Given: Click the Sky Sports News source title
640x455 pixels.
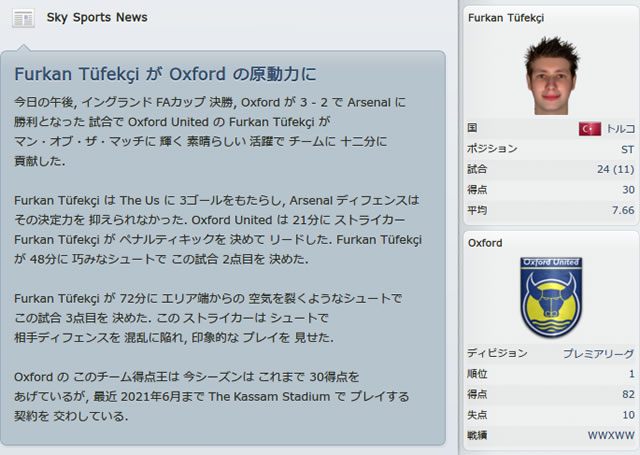Looking at the screenshot, I should pyautogui.click(x=97, y=18).
